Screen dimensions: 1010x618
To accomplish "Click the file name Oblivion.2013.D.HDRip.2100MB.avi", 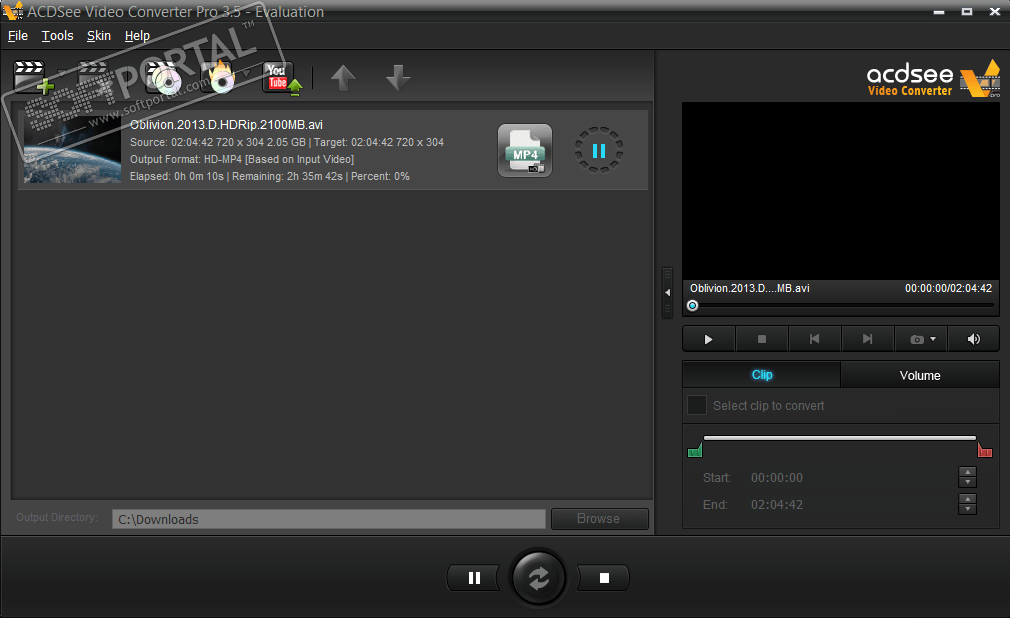I will (226, 125).
